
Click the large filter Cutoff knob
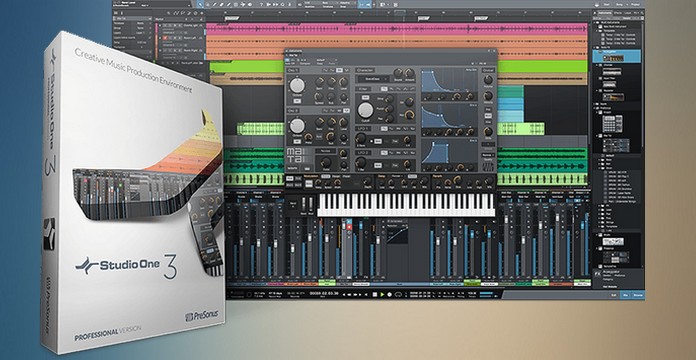[x=365, y=110]
